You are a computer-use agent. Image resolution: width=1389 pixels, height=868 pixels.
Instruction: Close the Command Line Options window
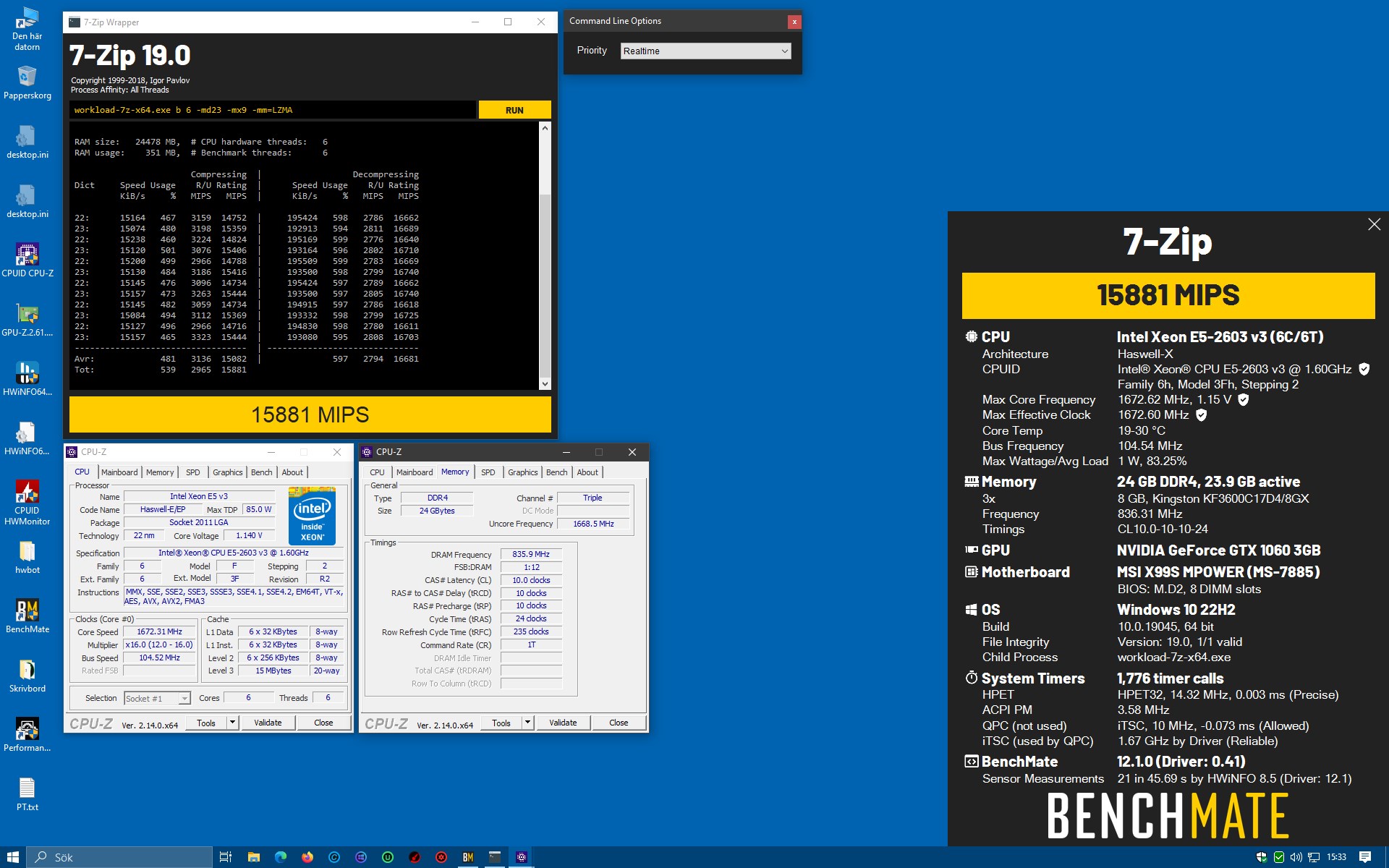click(794, 22)
